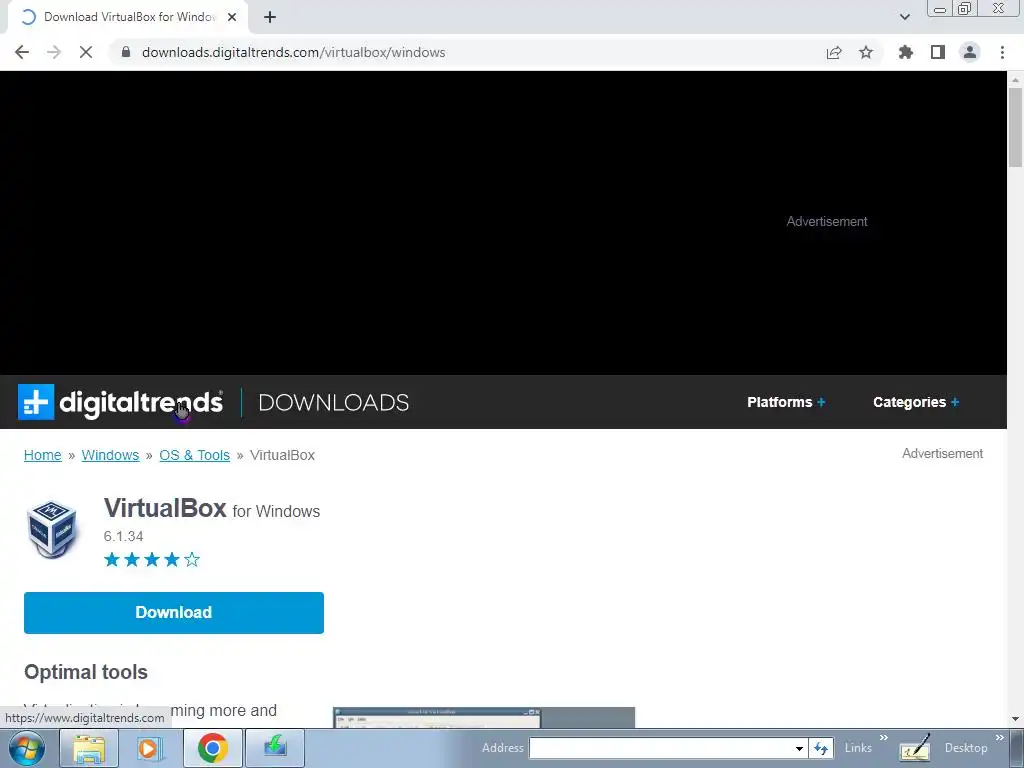Click the scrollbar down arrow
This screenshot has width=1024, height=768.
[x=1015, y=719]
